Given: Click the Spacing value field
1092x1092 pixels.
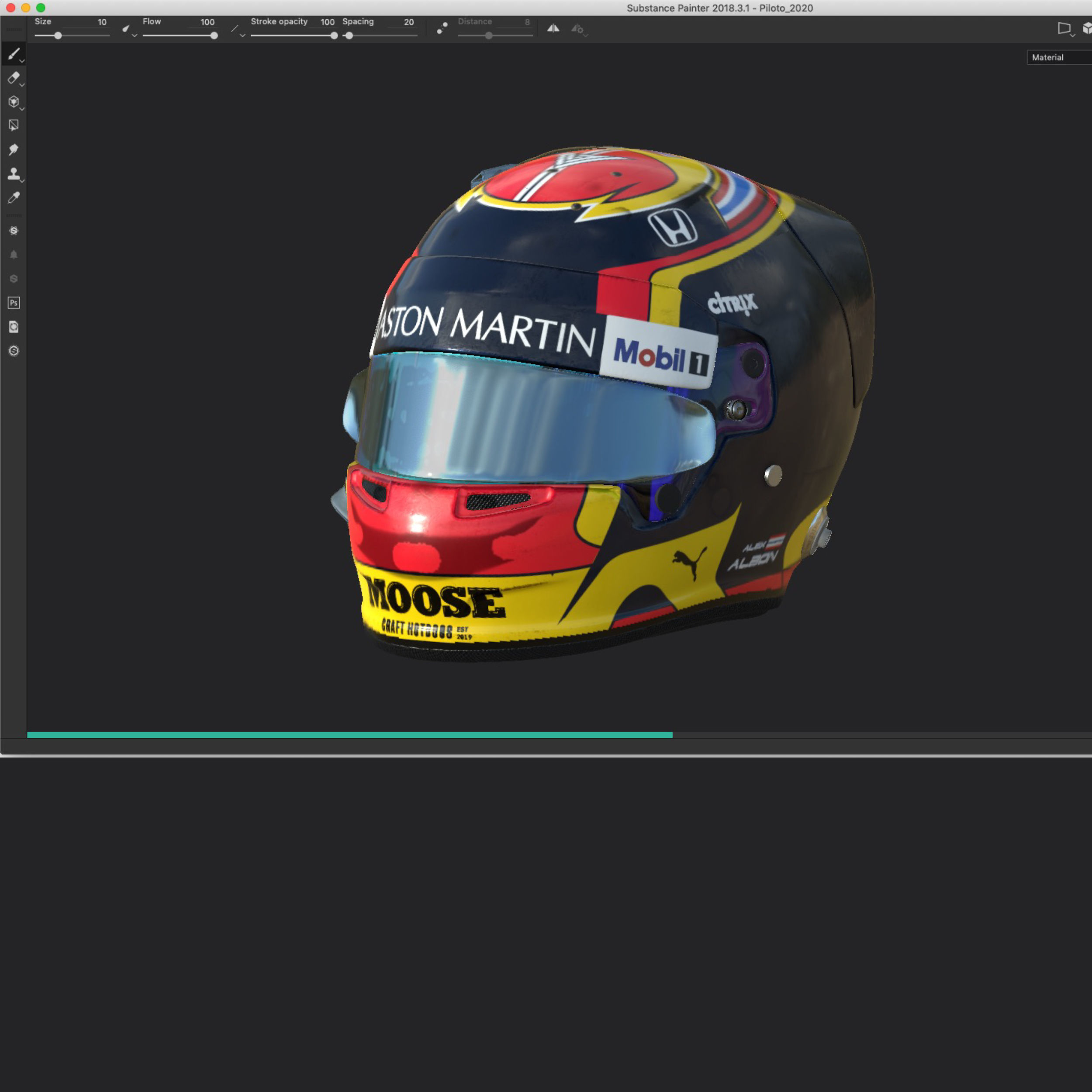Looking at the screenshot, I should point(408,22).
